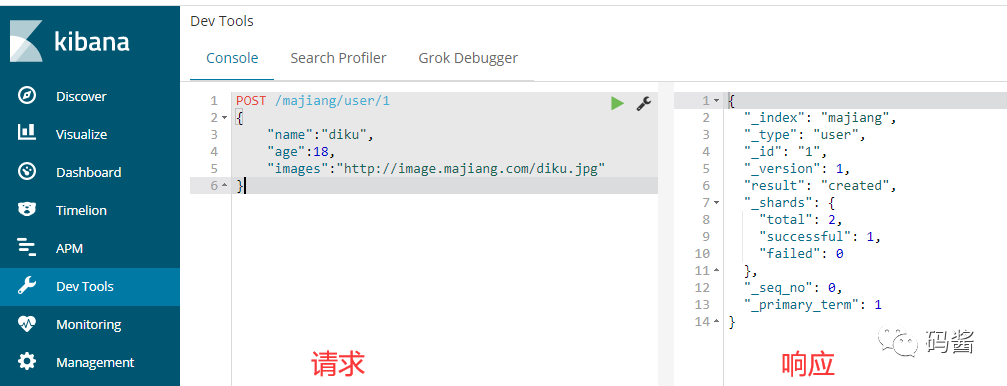The height and width of the screenshot is (386, 1007).
Task: Open Dashboard via the gauge icon
Action: 27,171
